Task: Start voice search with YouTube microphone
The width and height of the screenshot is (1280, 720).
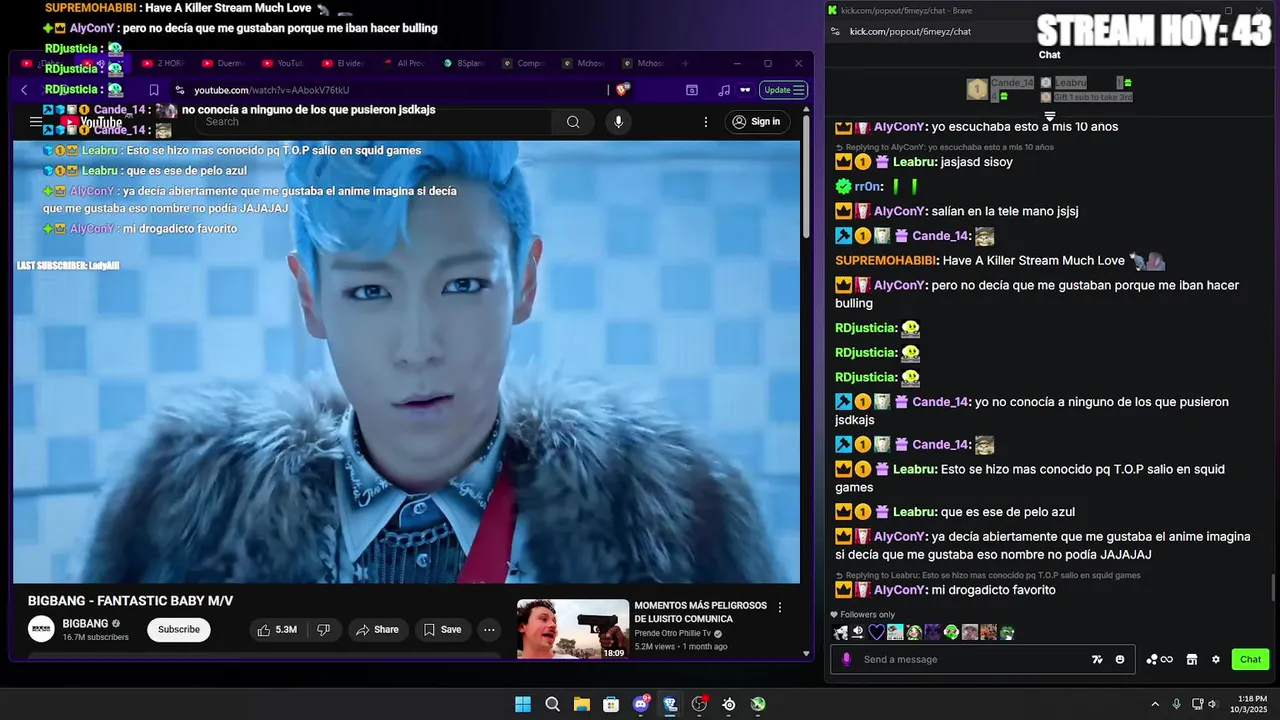Action: coord(618,122)
